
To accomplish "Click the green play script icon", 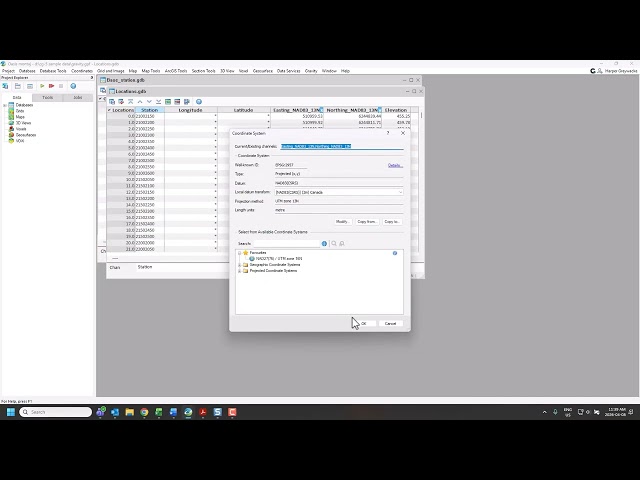I will click(42, 86).
